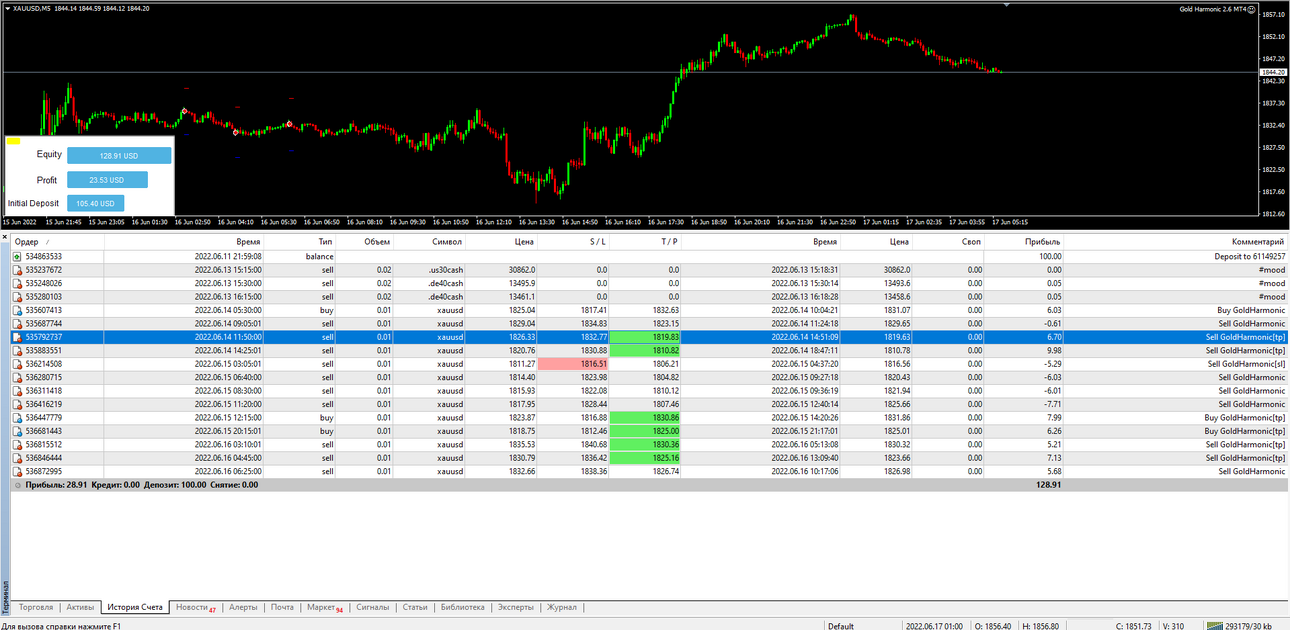This screenshot has height=630, width=1290.
Task: Click the buy order icon beside 536681443
Action: (x=17, y=431)
